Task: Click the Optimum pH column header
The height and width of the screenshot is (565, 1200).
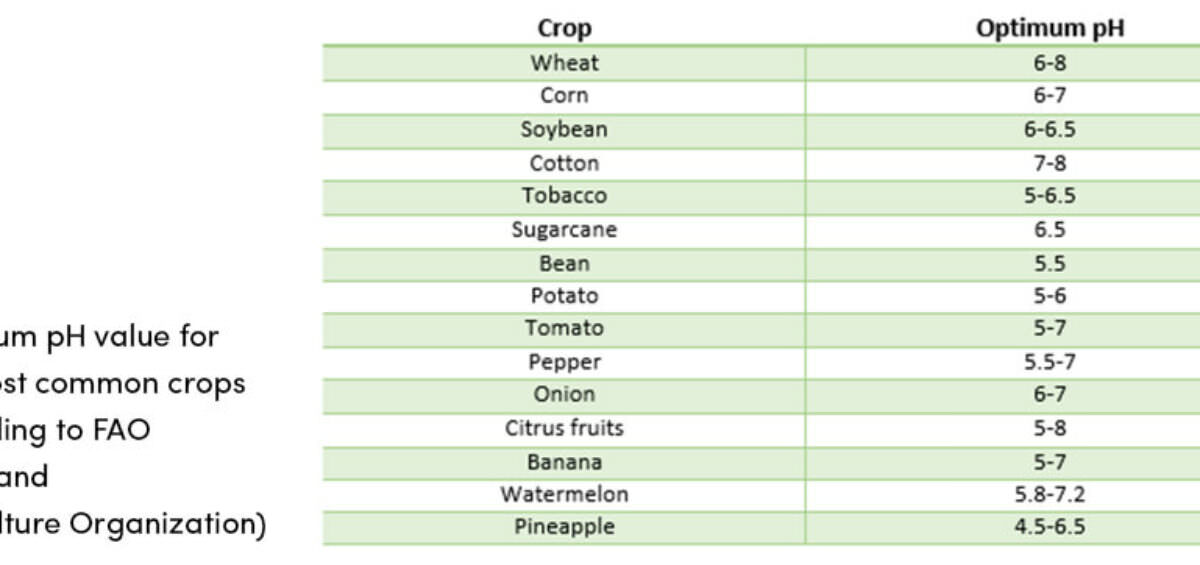Action: click(1050, 28)
